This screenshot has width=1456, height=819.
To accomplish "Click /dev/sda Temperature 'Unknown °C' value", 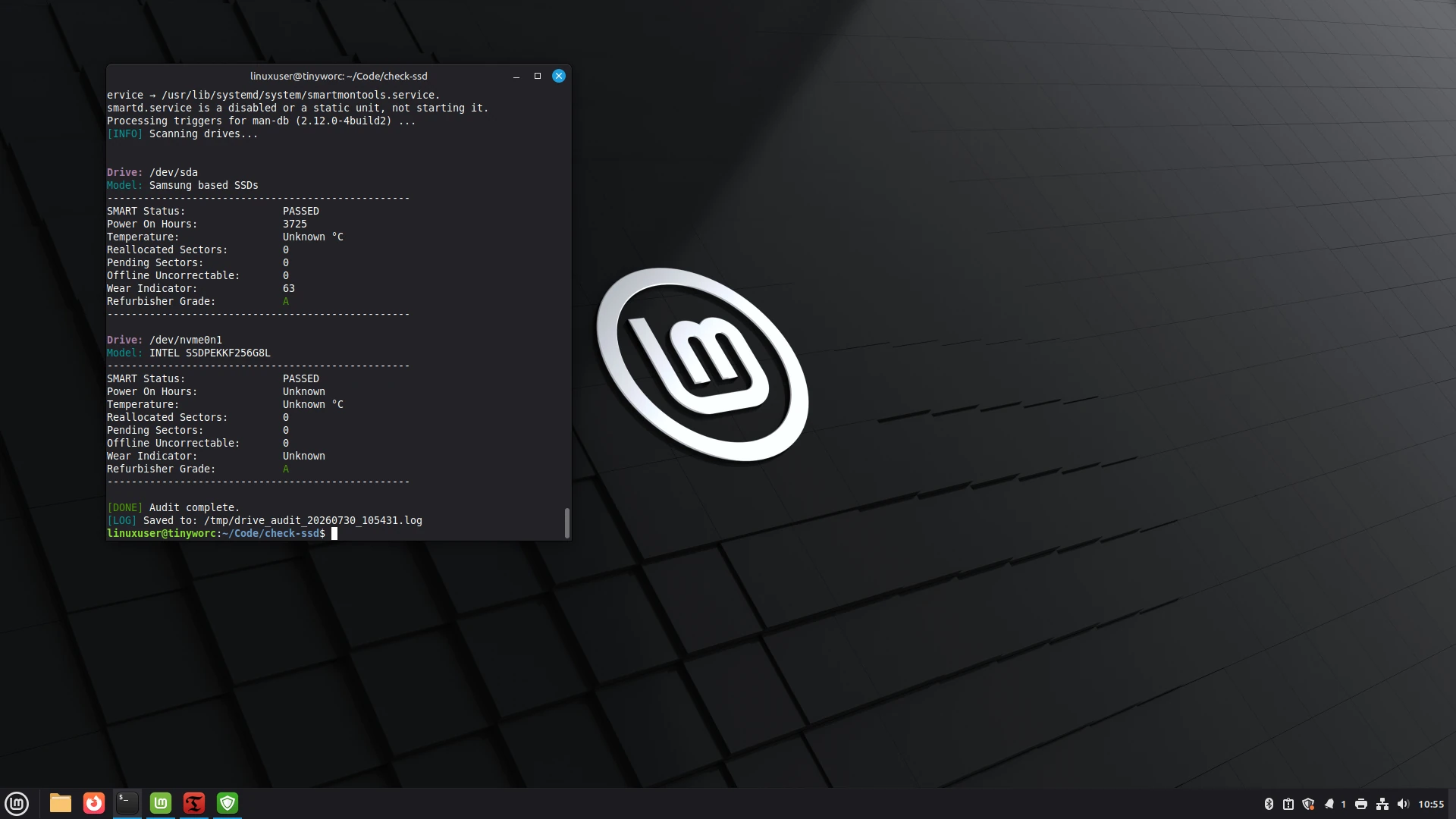I will click(x=313, y=237).
